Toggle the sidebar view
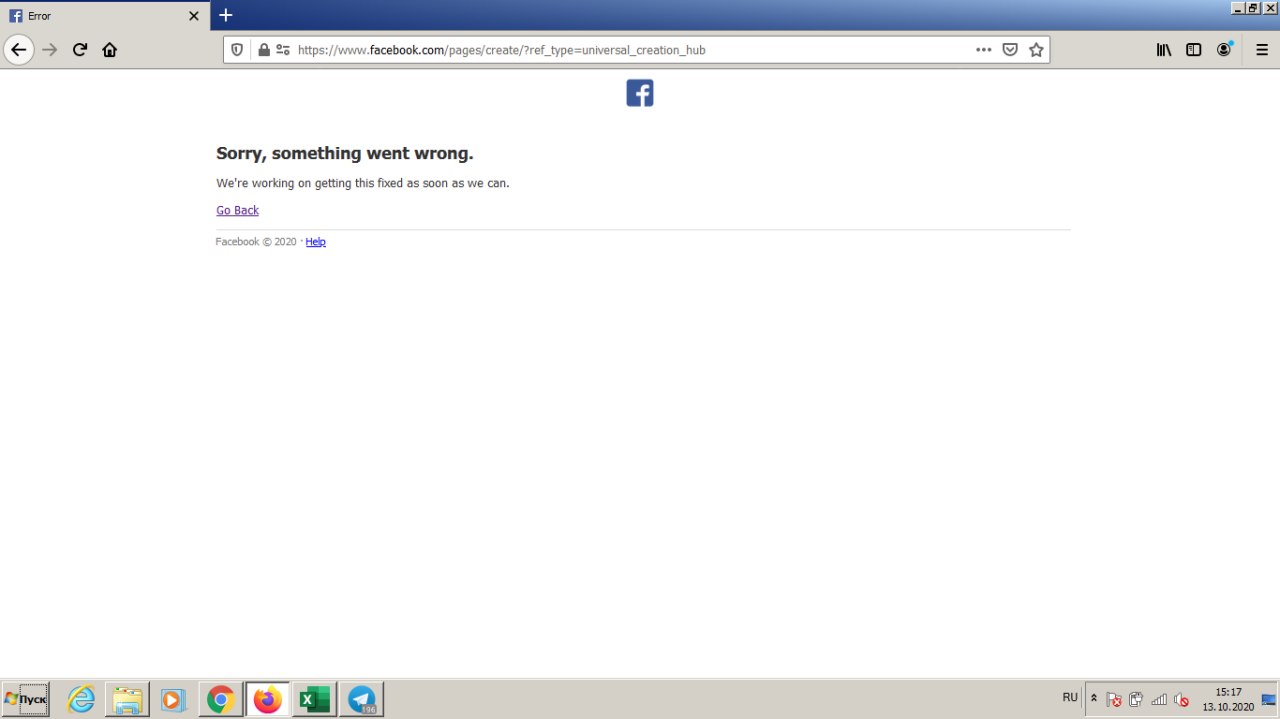Screen dimensions: 1280x719 point(1194,49)
